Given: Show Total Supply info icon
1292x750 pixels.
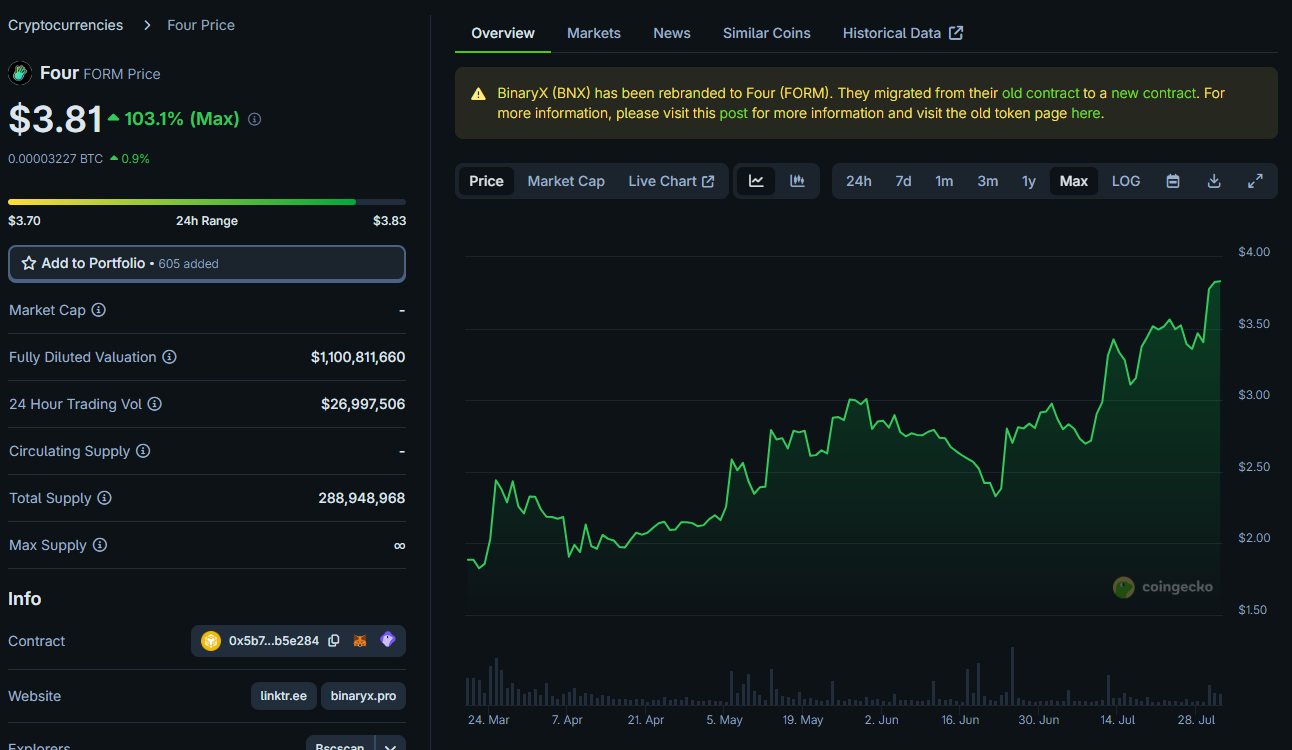Looking at the screenshot, I should pos(104,498).
